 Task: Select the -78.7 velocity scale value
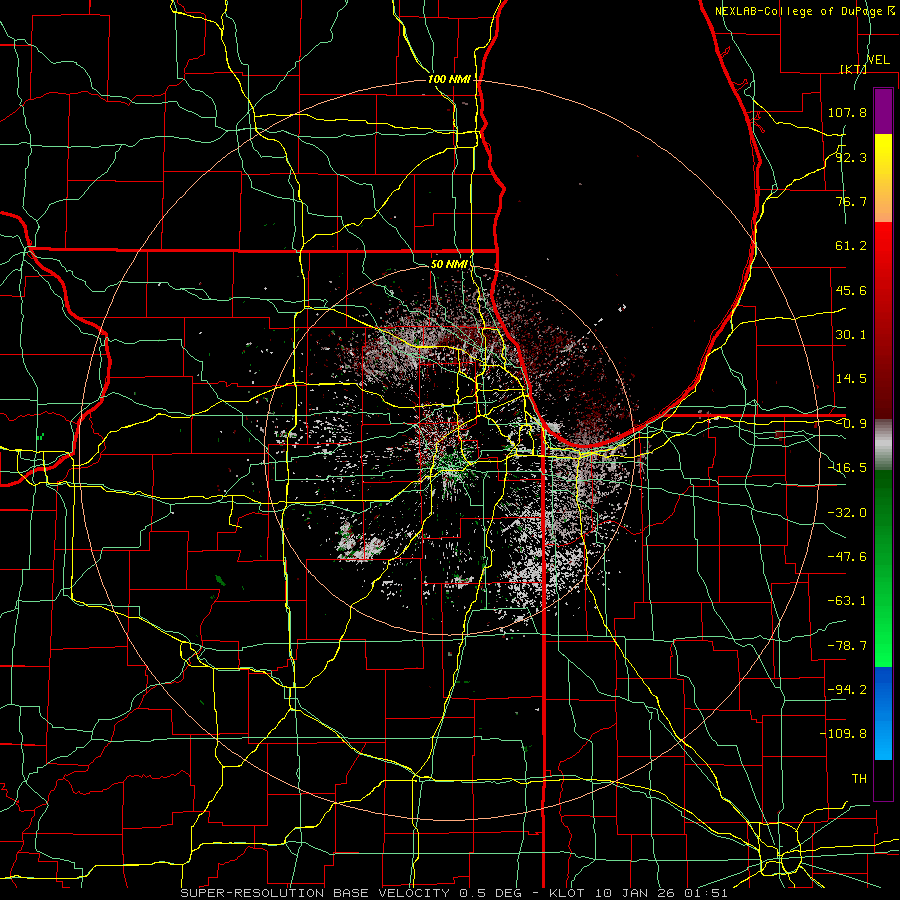(847, 646)
